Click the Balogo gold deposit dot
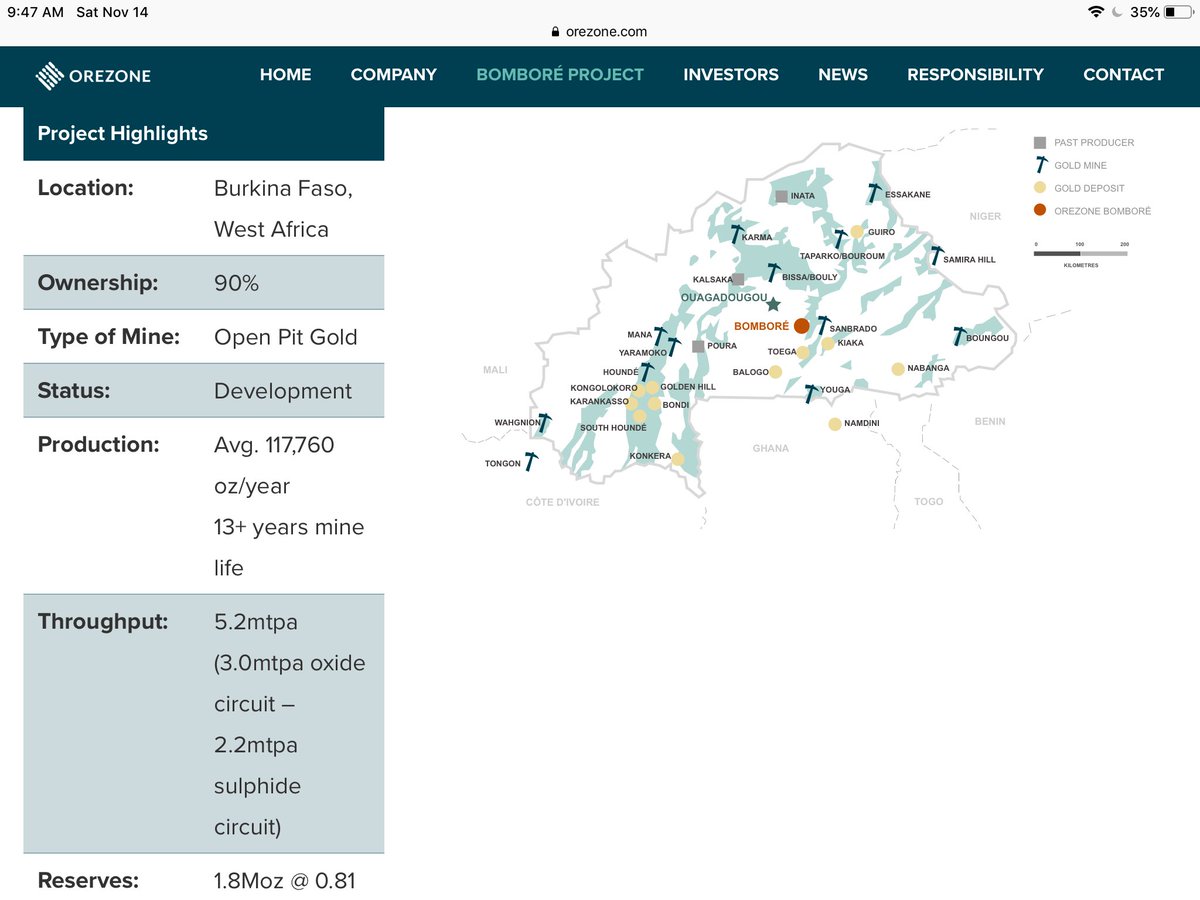This screenshot has height=900, width=1200. click(x=775, y=372)
